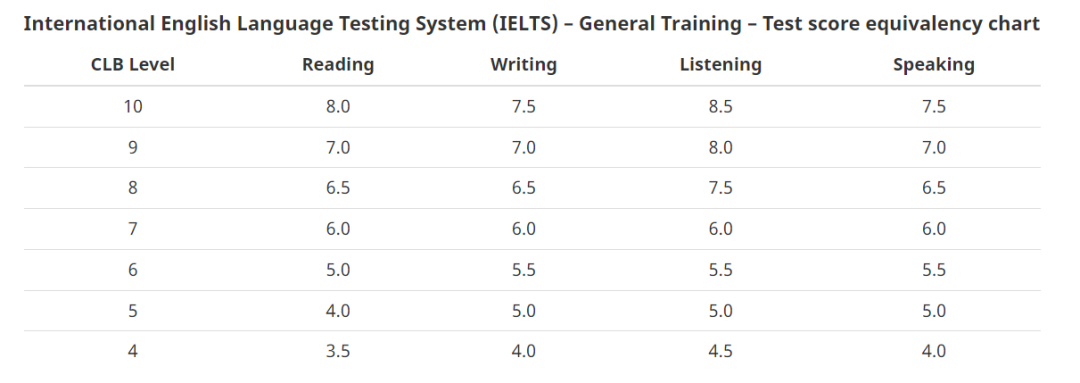Click CLB Level 9 cell
The height and width of the screenshot is (383, 1080).
point(132,147)
